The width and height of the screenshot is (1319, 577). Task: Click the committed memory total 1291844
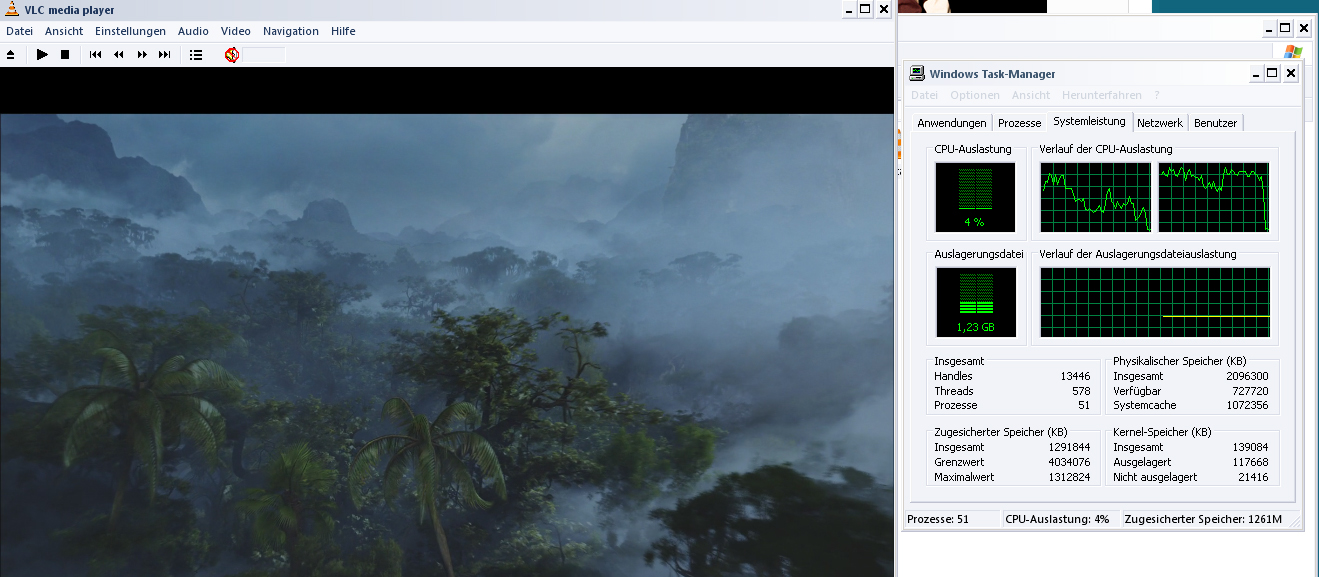[1068, 447]
